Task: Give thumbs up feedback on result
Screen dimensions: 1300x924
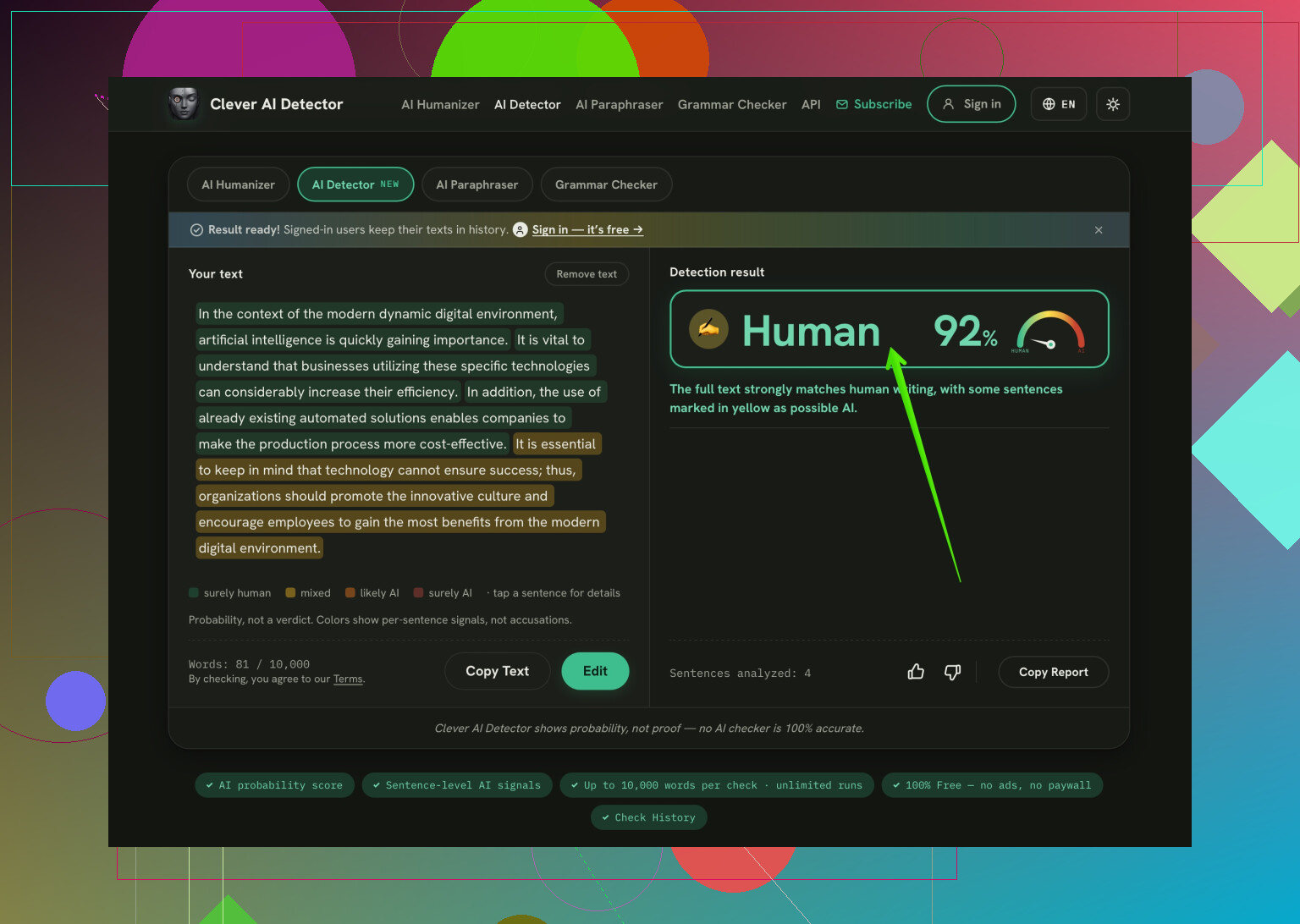Action: coord(916,672)
